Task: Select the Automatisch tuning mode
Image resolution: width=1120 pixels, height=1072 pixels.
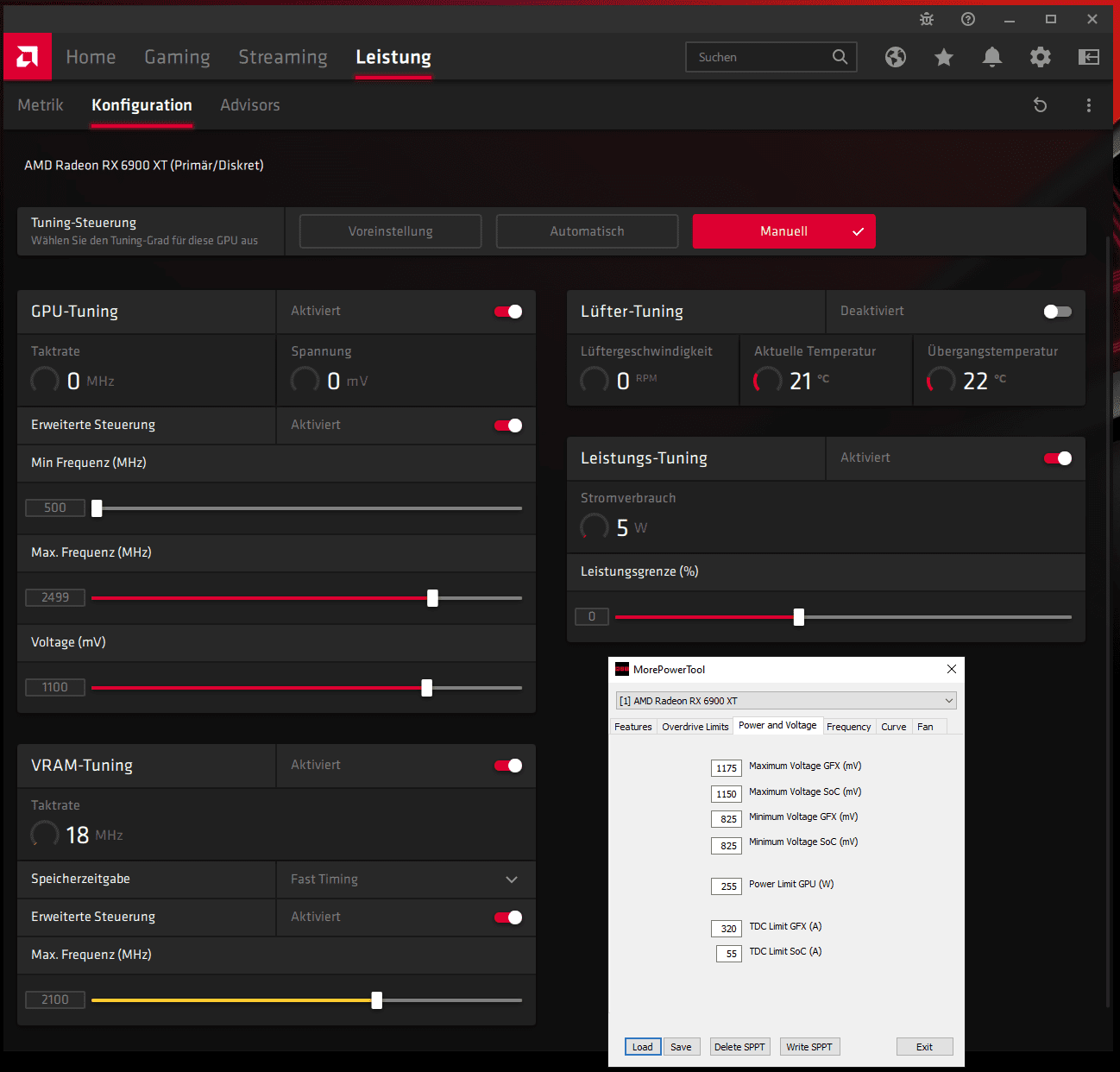Action: tap(588, 231)
